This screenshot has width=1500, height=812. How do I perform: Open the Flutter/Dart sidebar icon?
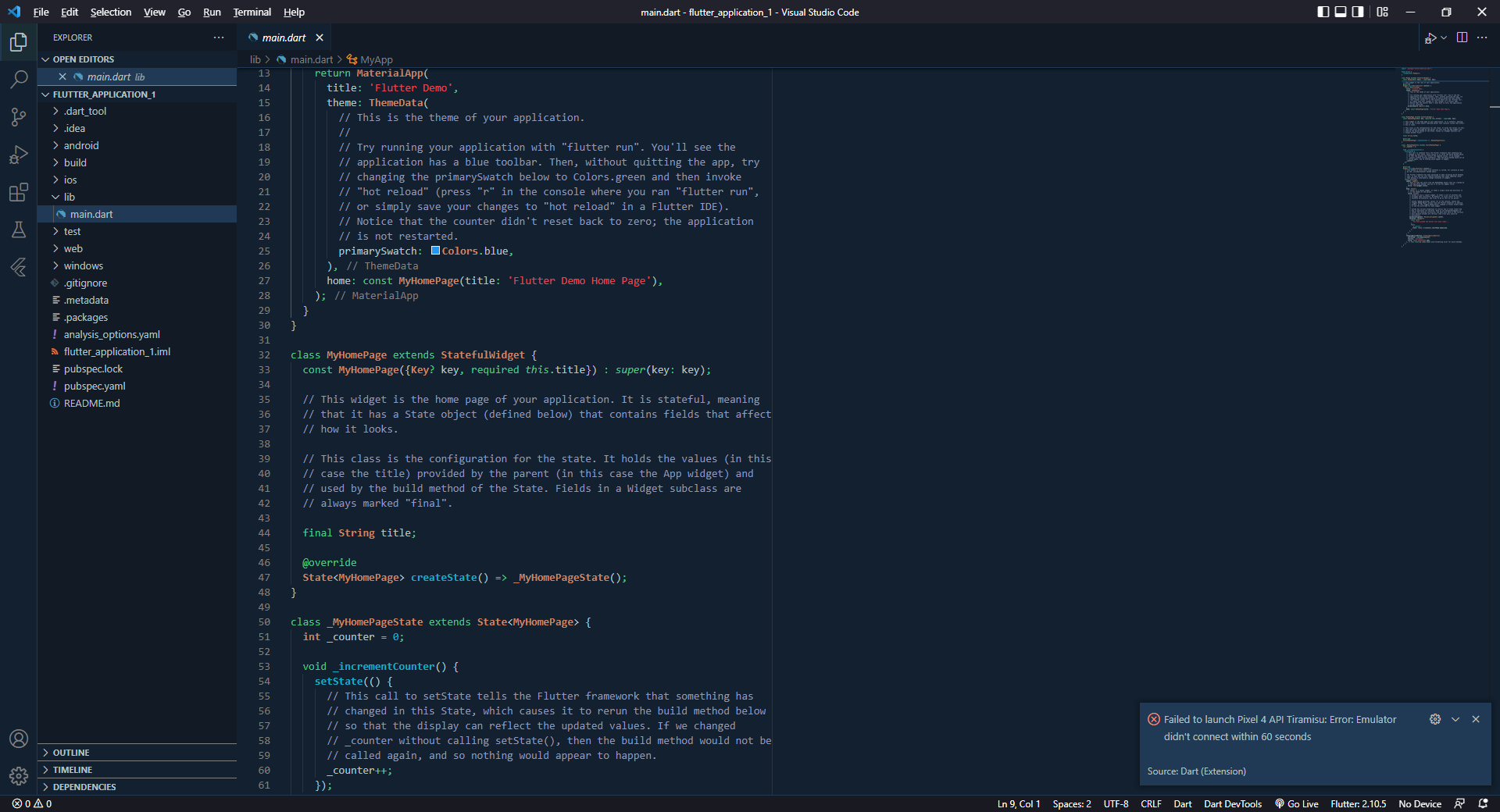19,267
